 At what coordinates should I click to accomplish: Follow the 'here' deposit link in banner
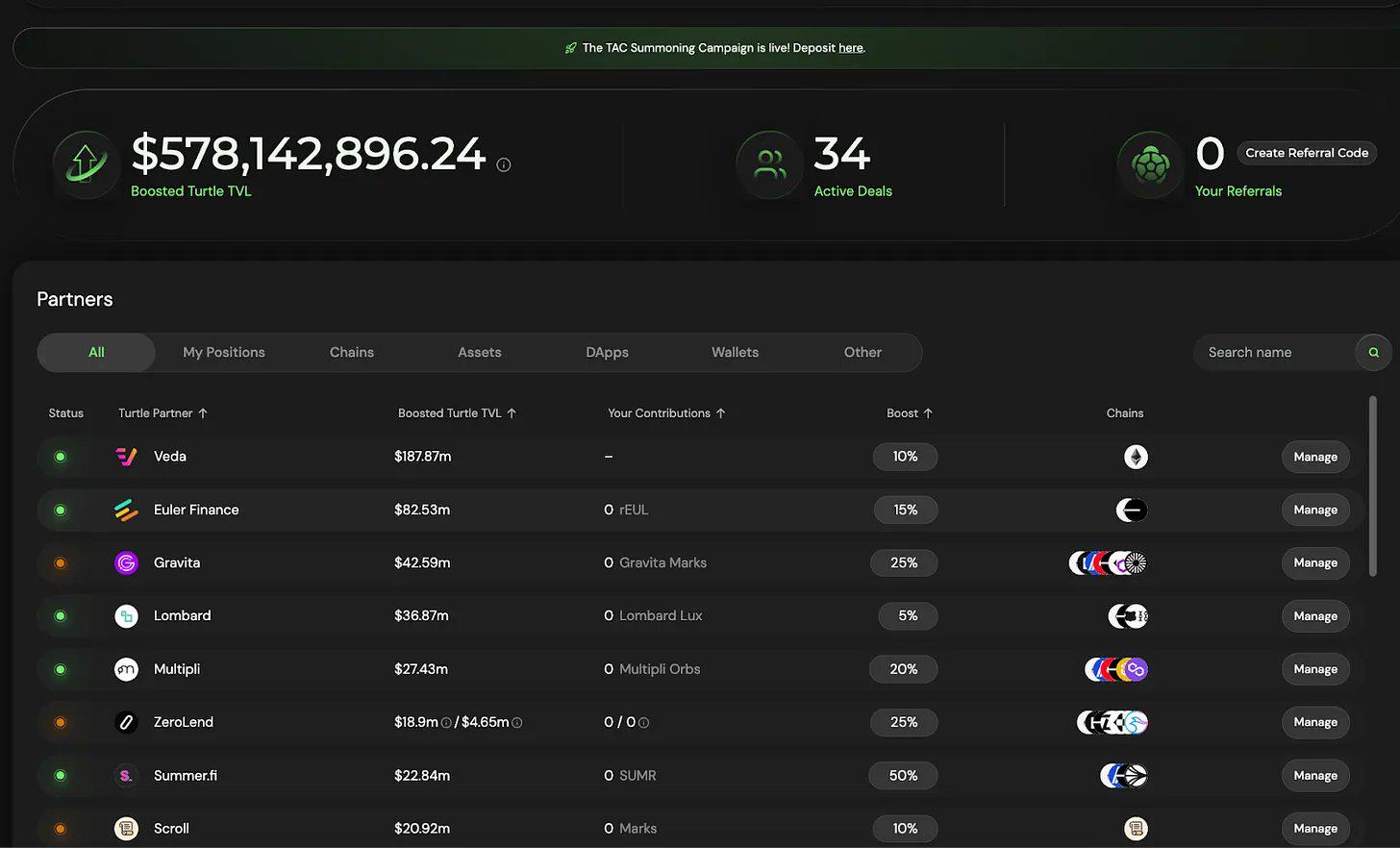tap(850, 48)
